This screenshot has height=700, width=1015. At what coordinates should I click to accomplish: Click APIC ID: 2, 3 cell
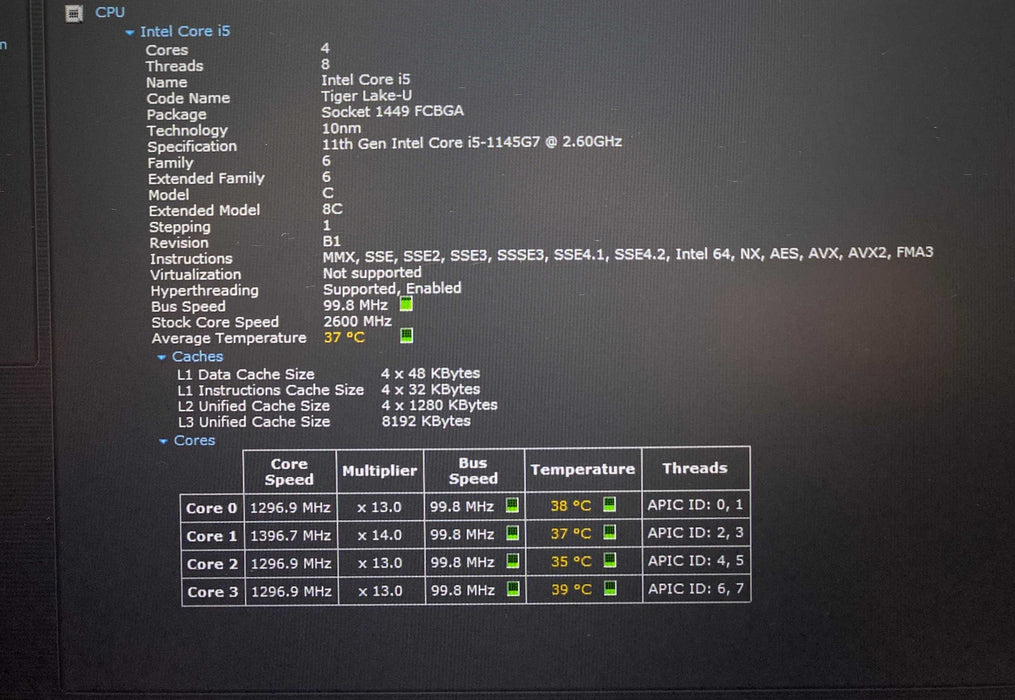tap(696, 532)
